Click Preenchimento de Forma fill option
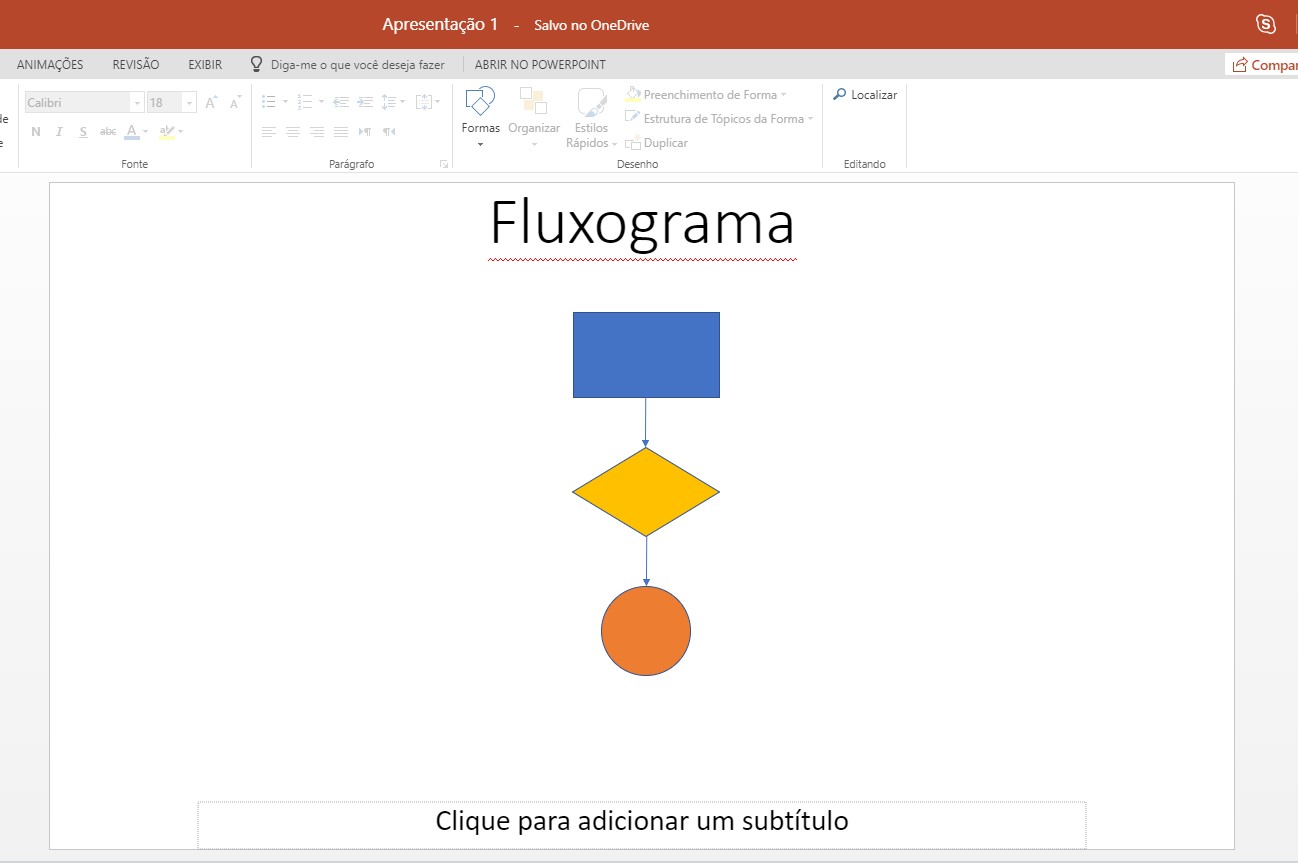 (706, 95)
